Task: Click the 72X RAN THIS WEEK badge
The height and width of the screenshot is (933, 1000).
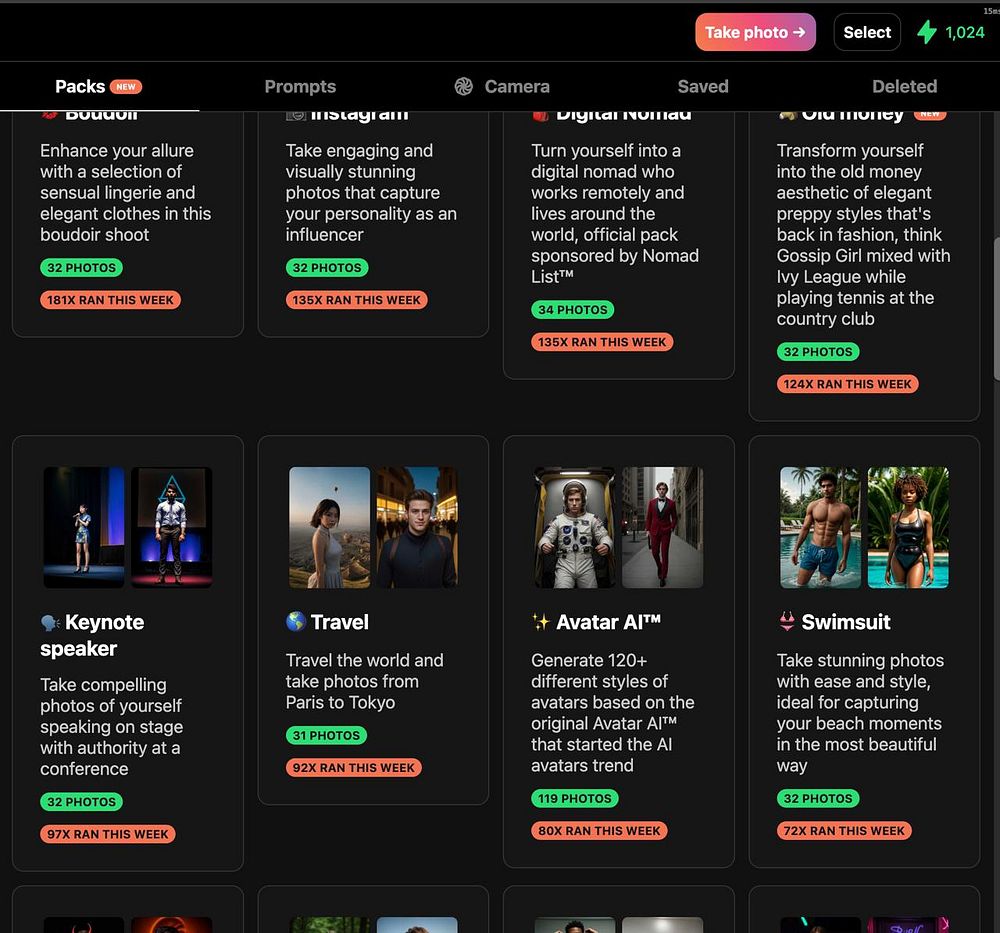Action: click(844, 831)
